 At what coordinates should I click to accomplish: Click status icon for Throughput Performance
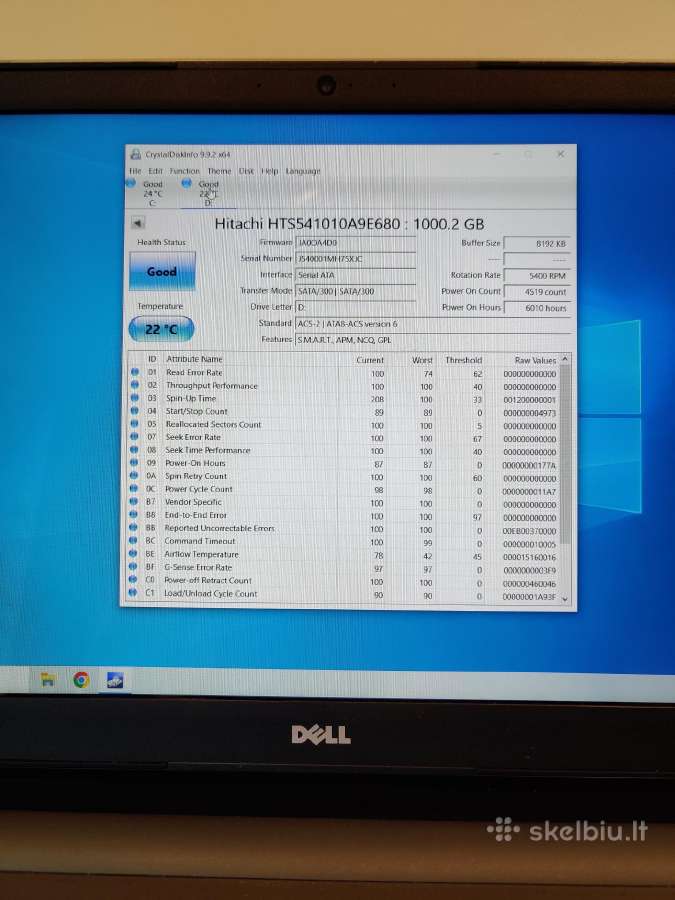(135, 385)
